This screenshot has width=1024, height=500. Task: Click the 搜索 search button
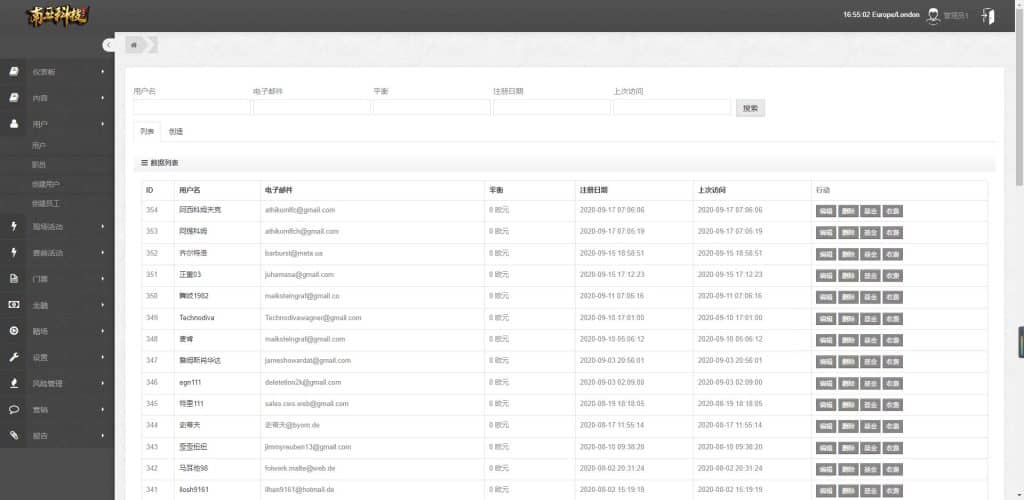pyautogui.click(x=750, y=108)
